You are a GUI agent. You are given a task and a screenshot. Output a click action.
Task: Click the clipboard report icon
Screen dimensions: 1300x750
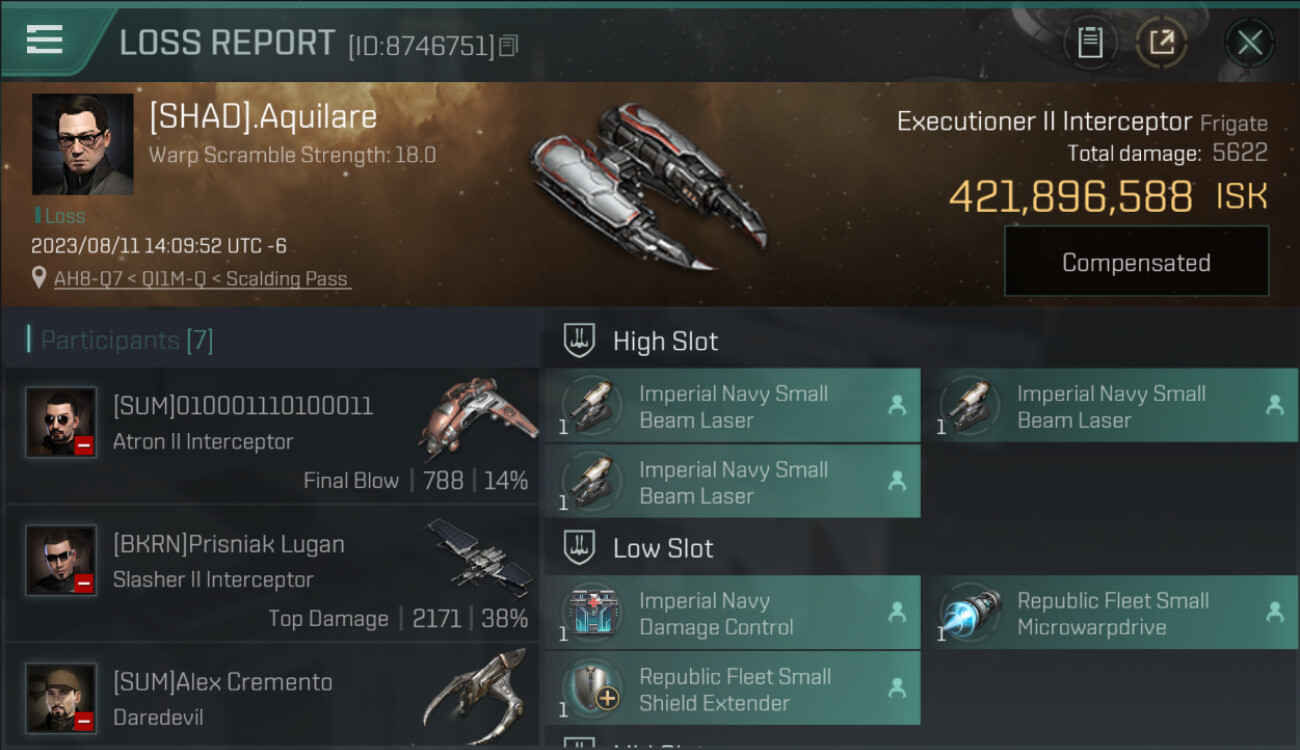pos(1090,42)
